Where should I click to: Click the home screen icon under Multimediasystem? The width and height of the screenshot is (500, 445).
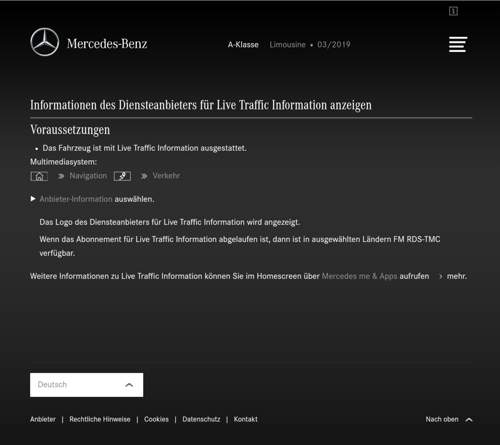click(x=39, y=176)
